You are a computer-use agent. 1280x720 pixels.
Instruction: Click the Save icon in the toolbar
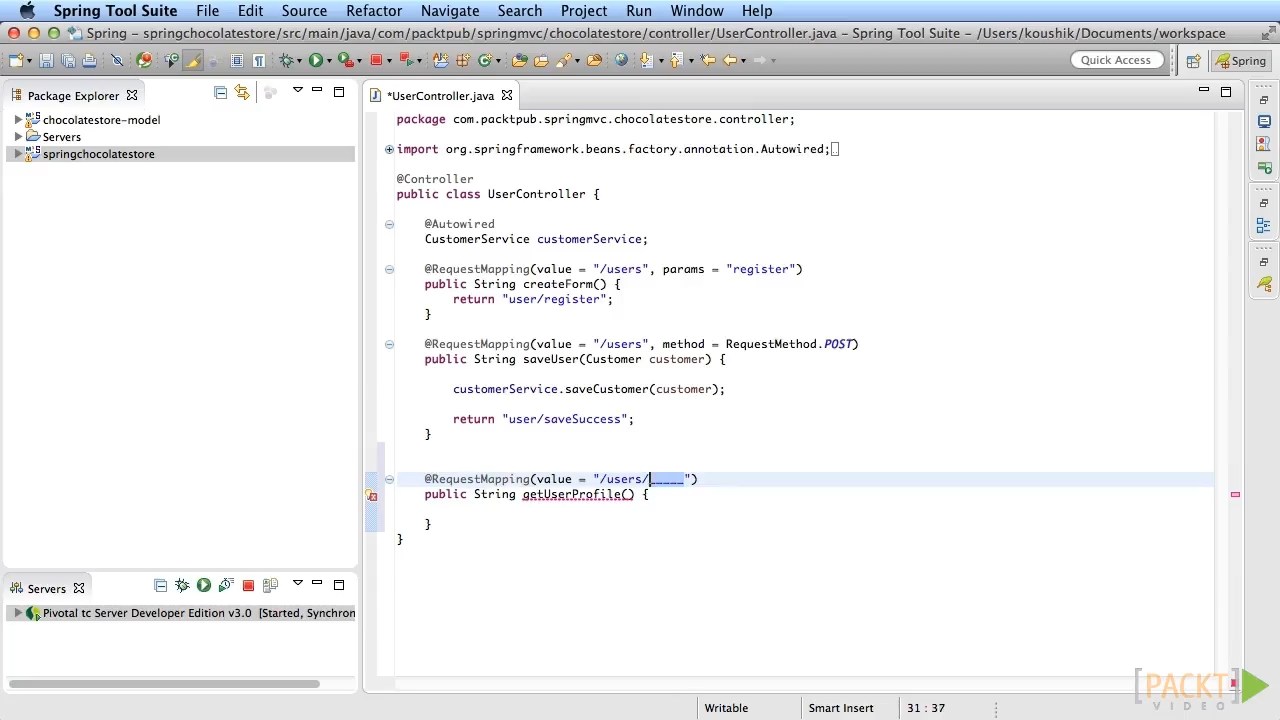coord(47,61)
